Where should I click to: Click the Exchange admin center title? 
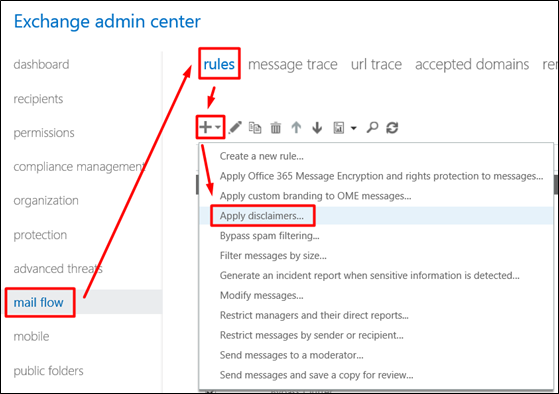(x=107, y=21)
